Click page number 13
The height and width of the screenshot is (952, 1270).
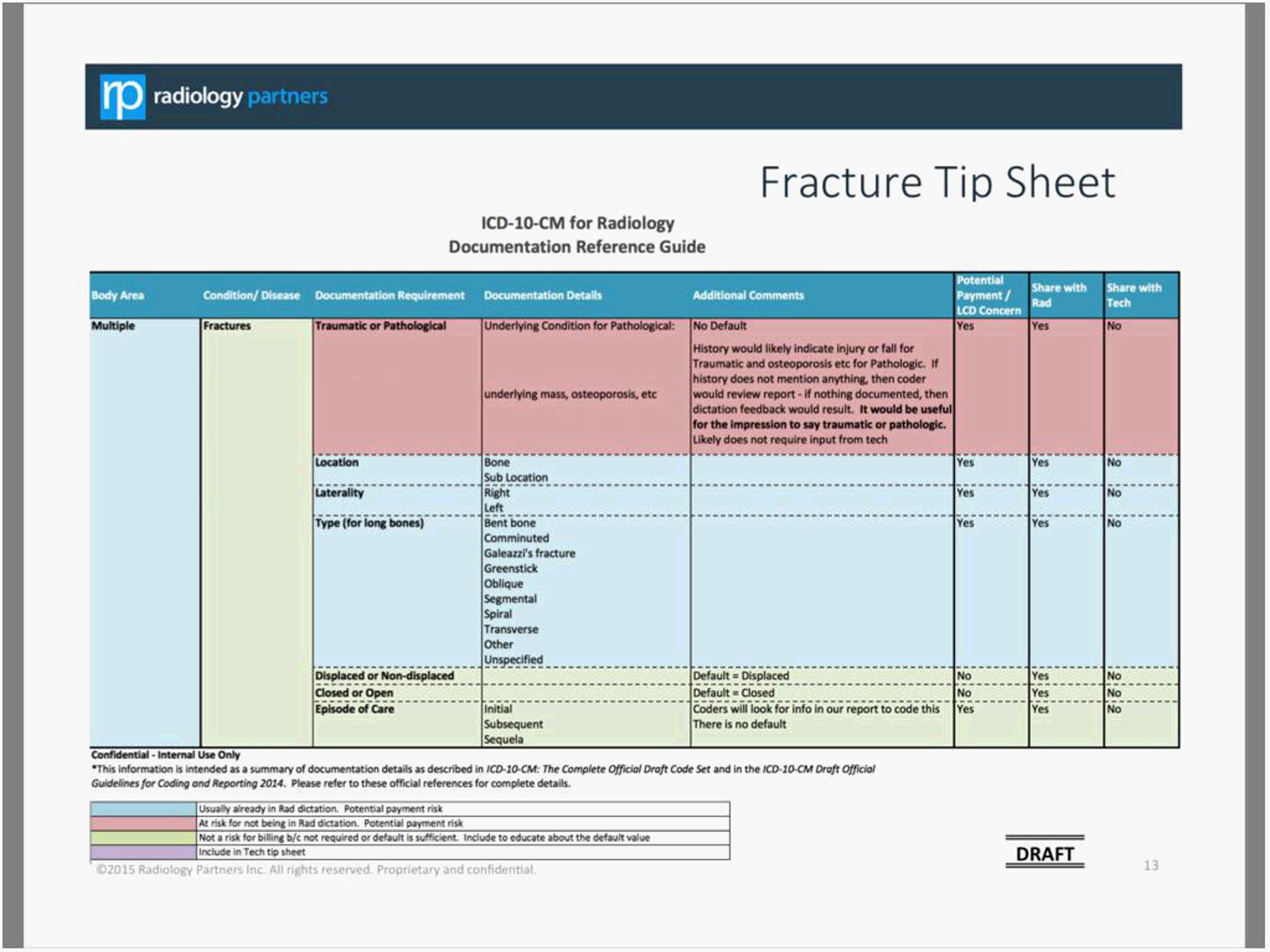[x=1150, y=865]
